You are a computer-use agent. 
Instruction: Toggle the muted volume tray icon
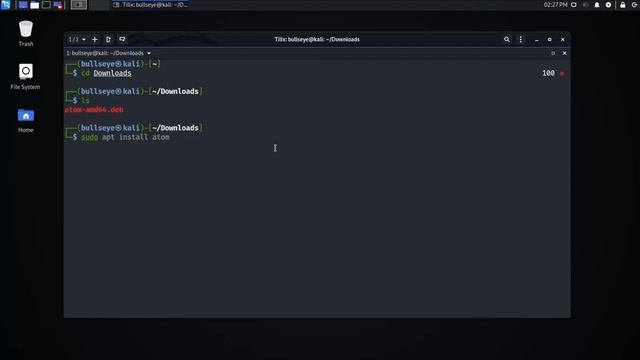click(x=585, y=5)
